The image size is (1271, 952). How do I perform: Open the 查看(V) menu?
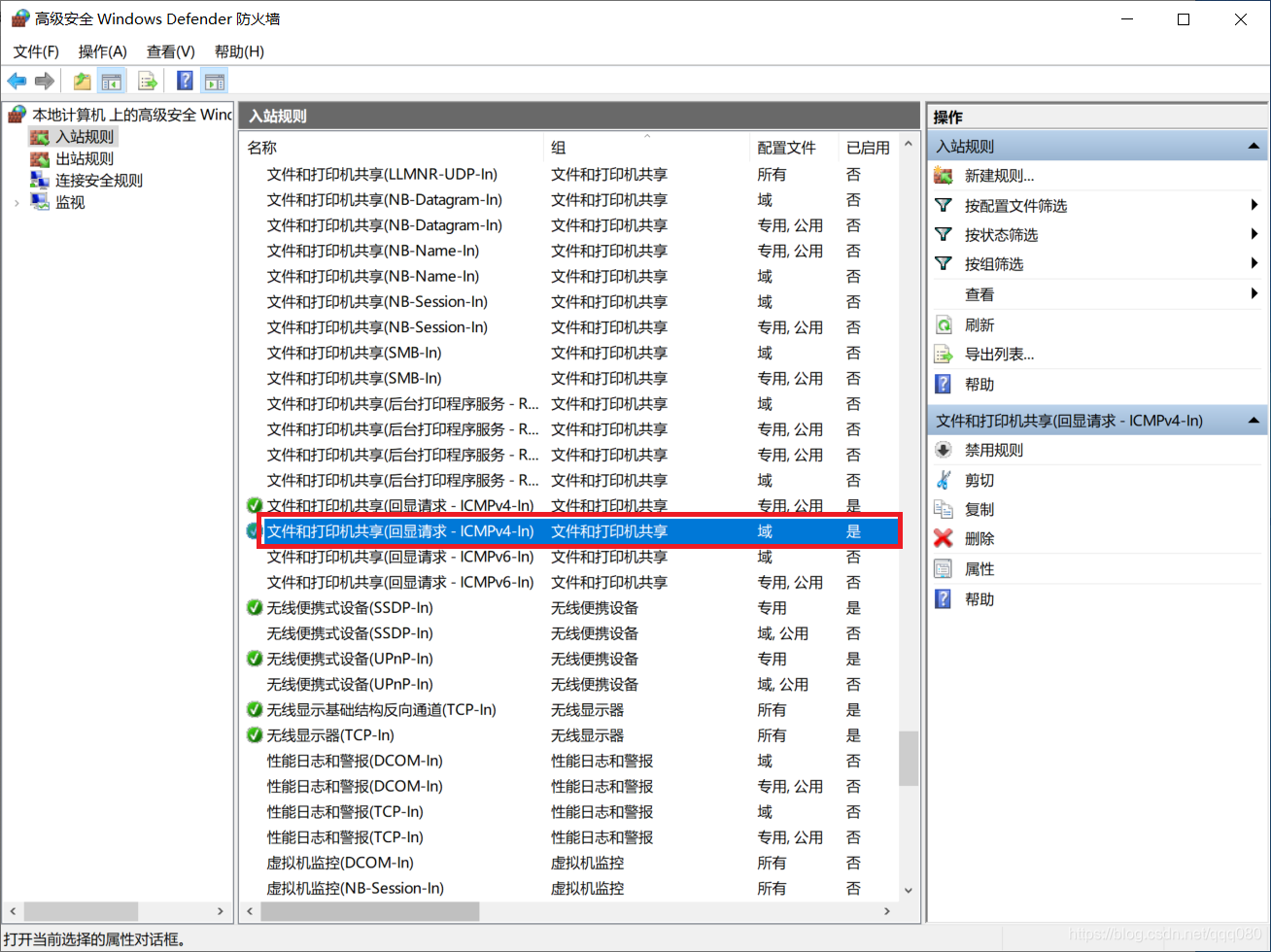click(x=171, y=51)
